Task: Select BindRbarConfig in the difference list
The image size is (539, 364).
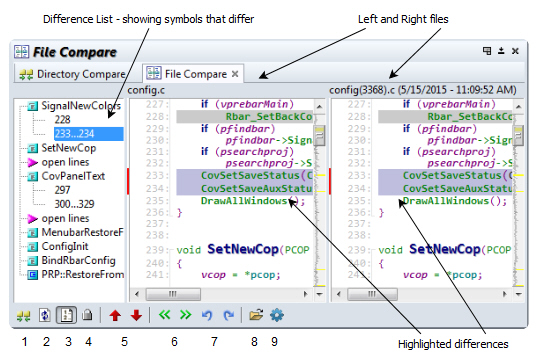Action: coord(78,261)
